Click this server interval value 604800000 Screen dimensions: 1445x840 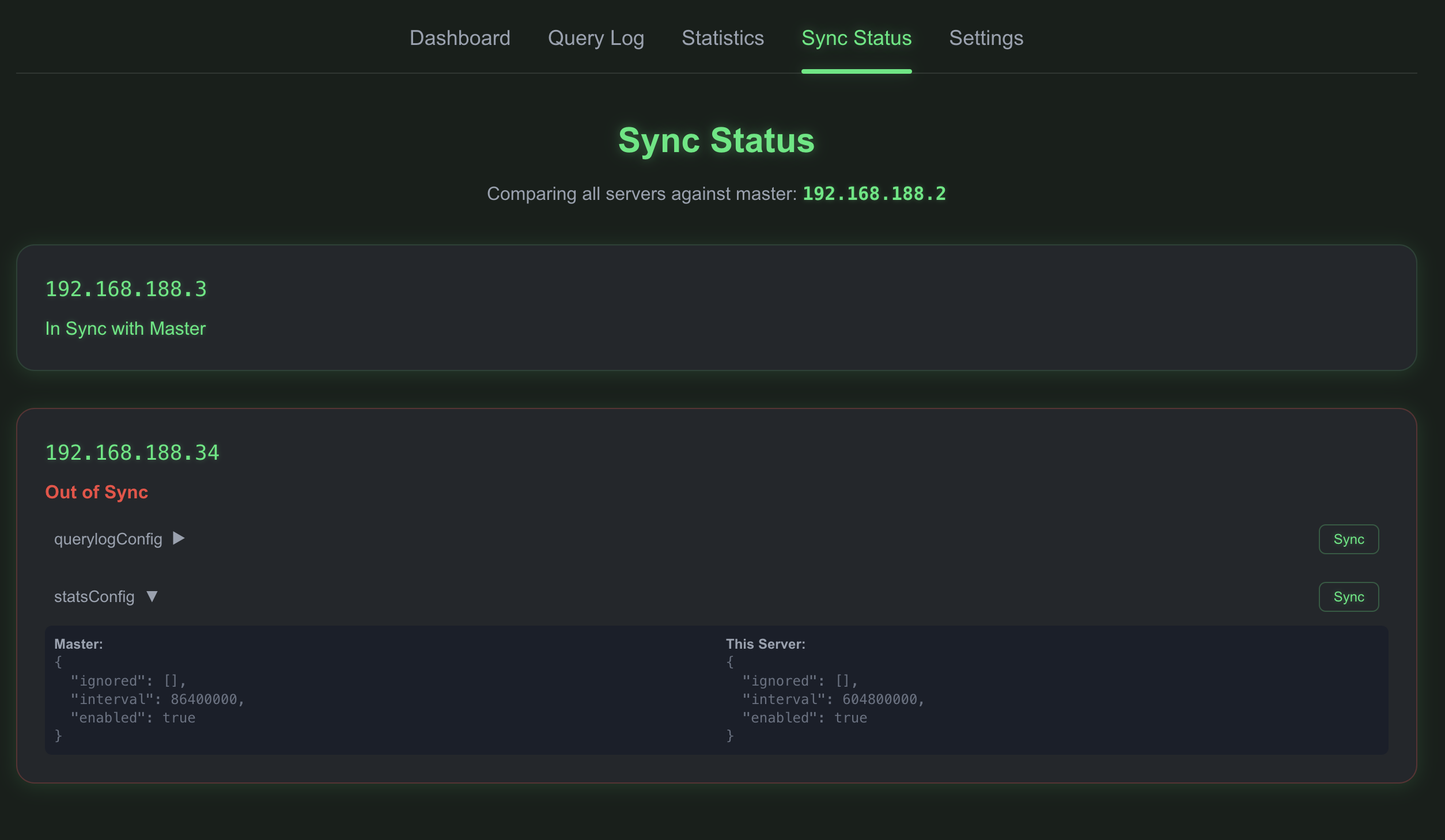click(880, 699)
